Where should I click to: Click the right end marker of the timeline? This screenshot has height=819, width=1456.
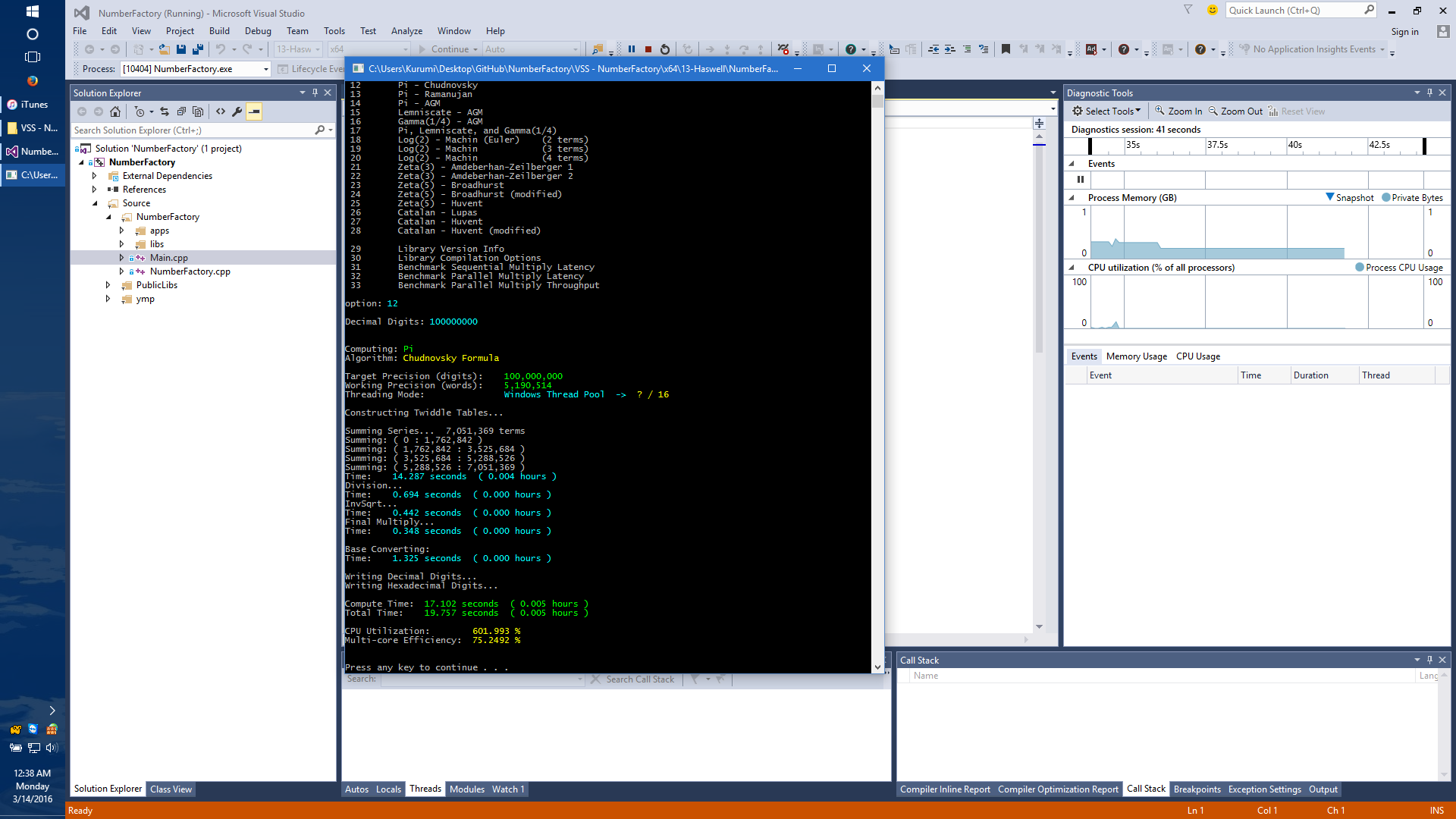tap(1424, 146)
